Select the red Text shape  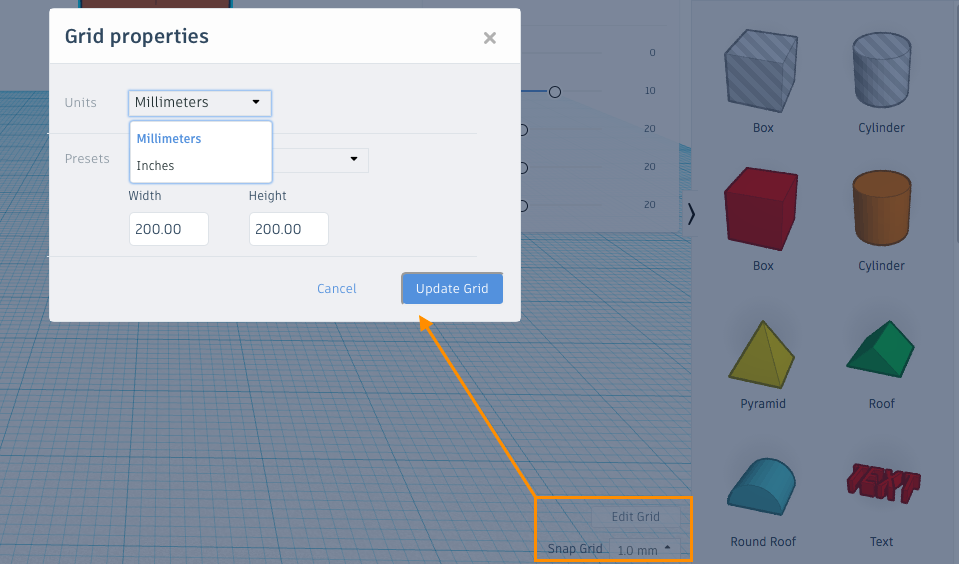click(x=883, y=483)
